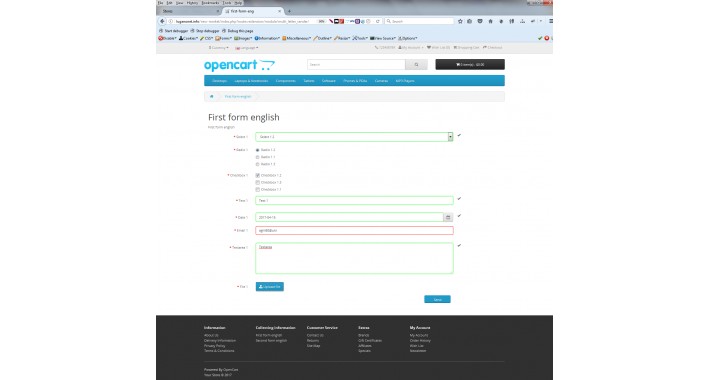Reload the page with the refresh icon

pyautogui.click(x=378, y=21)
